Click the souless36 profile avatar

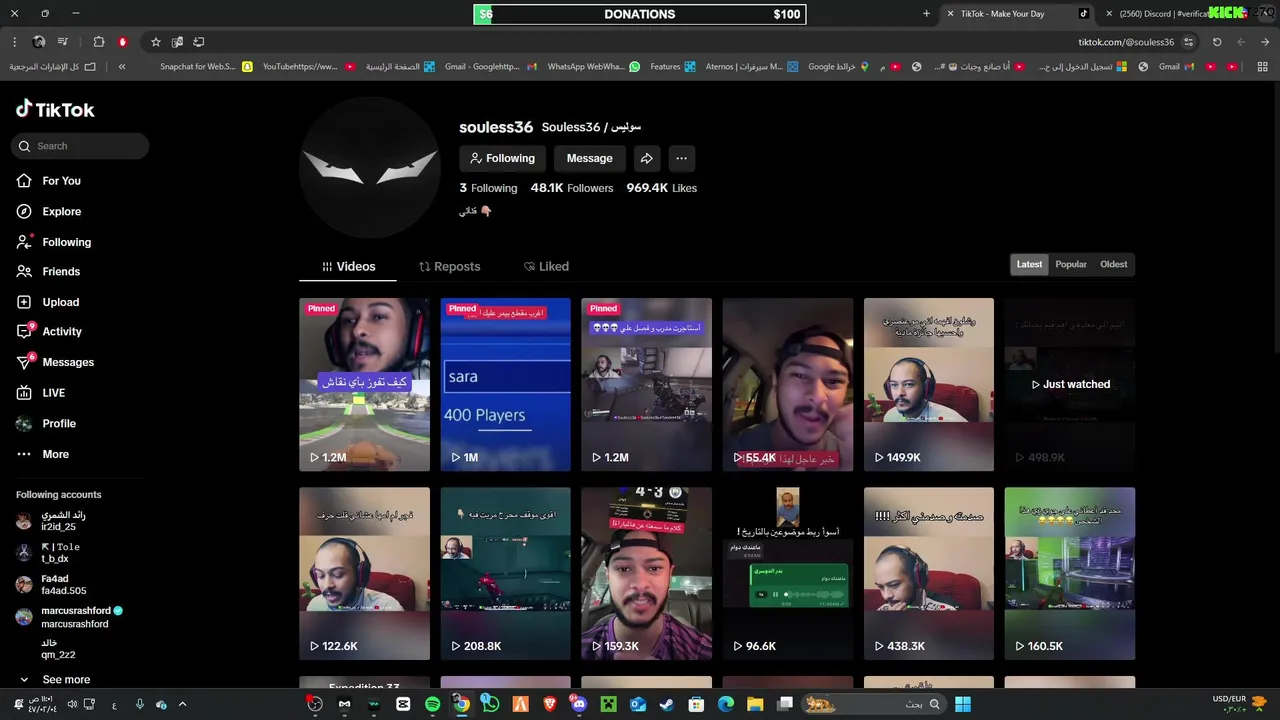coord(370,168)
